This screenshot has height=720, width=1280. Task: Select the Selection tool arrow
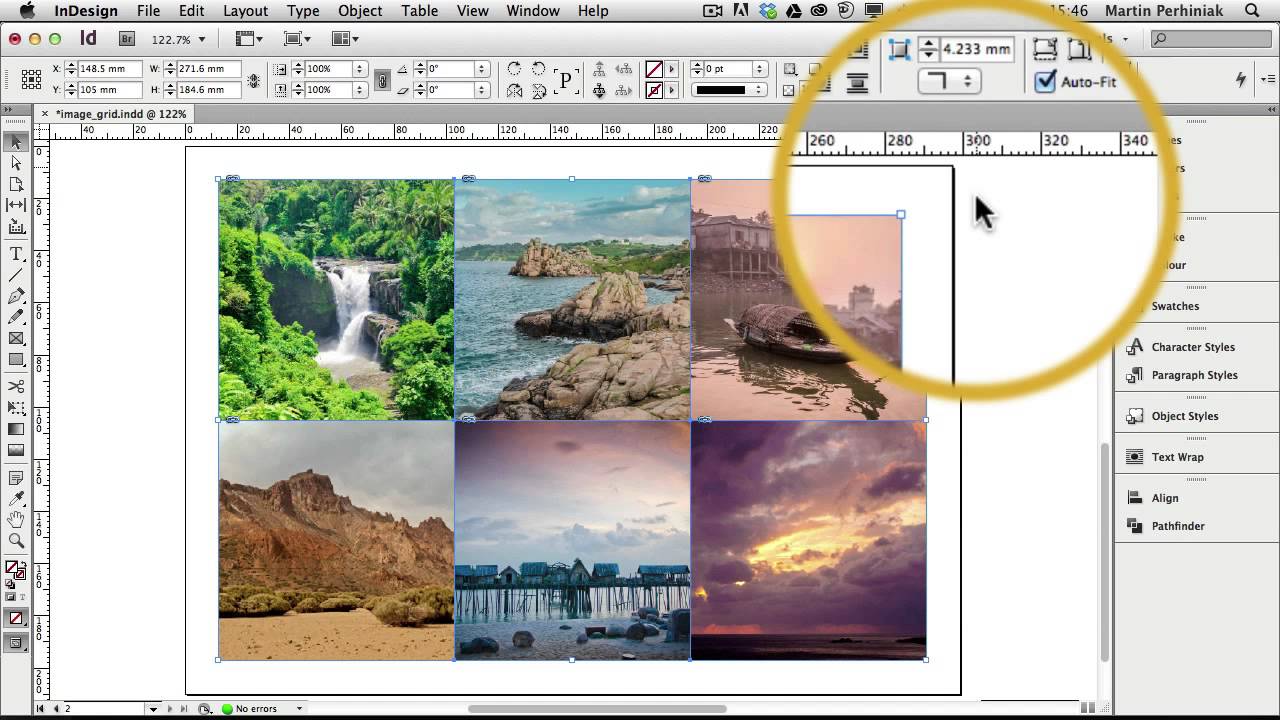16,142
